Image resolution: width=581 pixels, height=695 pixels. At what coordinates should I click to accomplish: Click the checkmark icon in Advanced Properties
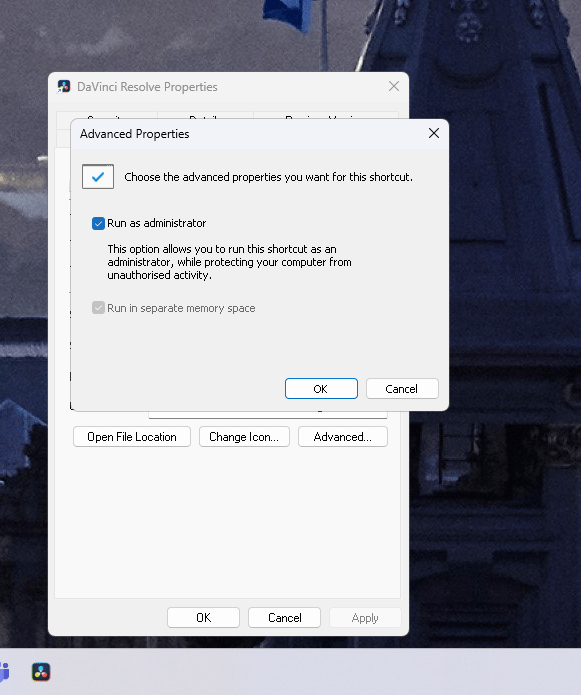98,177
